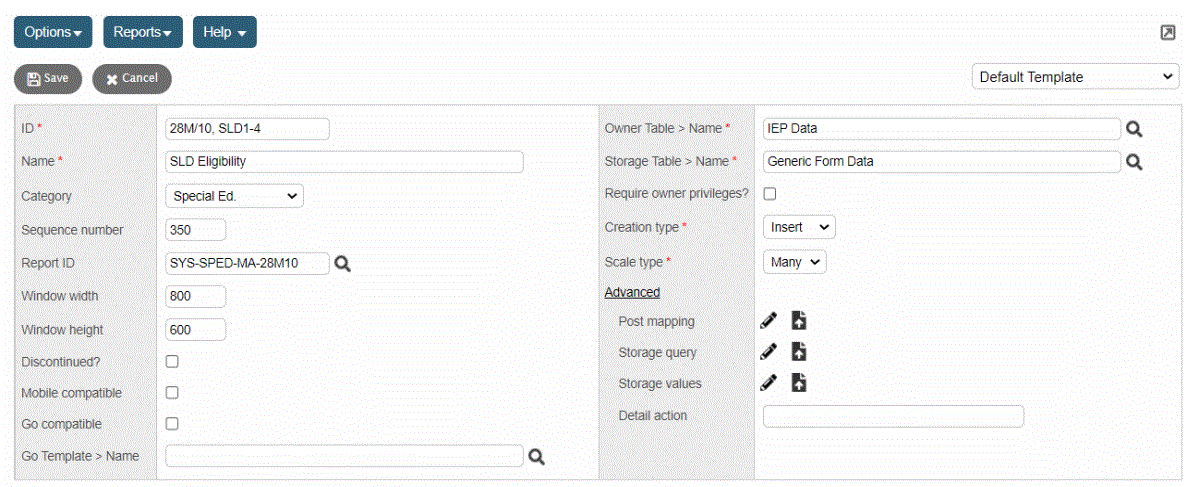Image resolution: width=1187 pixels, height=487 pixels.
Task: Upload file for Post mapping
Action: 799,321
